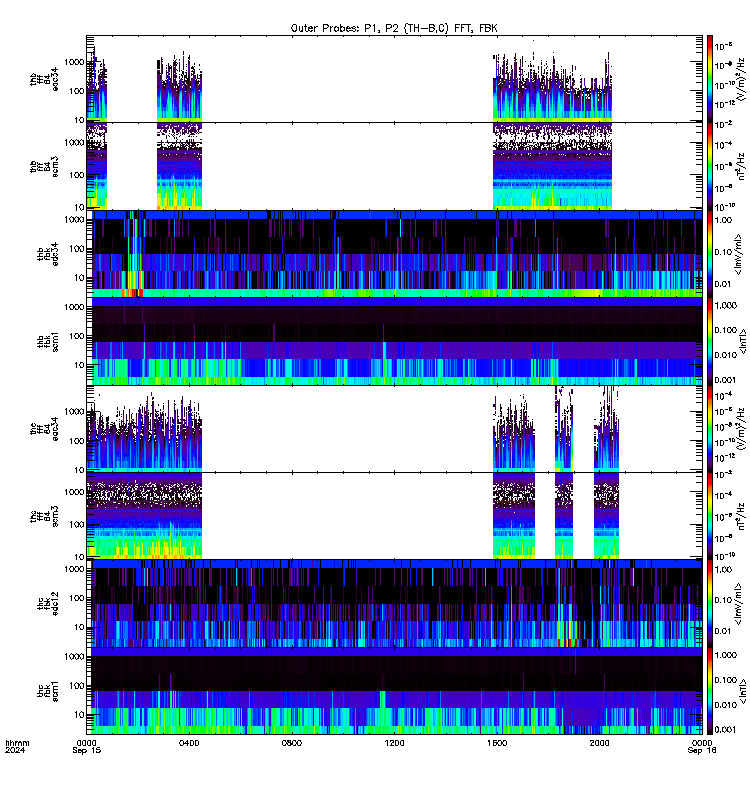Click the '1000' y-axis tick of thb fbk scm1
Screen dimensions: 750x800
click(x=74, y=307)
